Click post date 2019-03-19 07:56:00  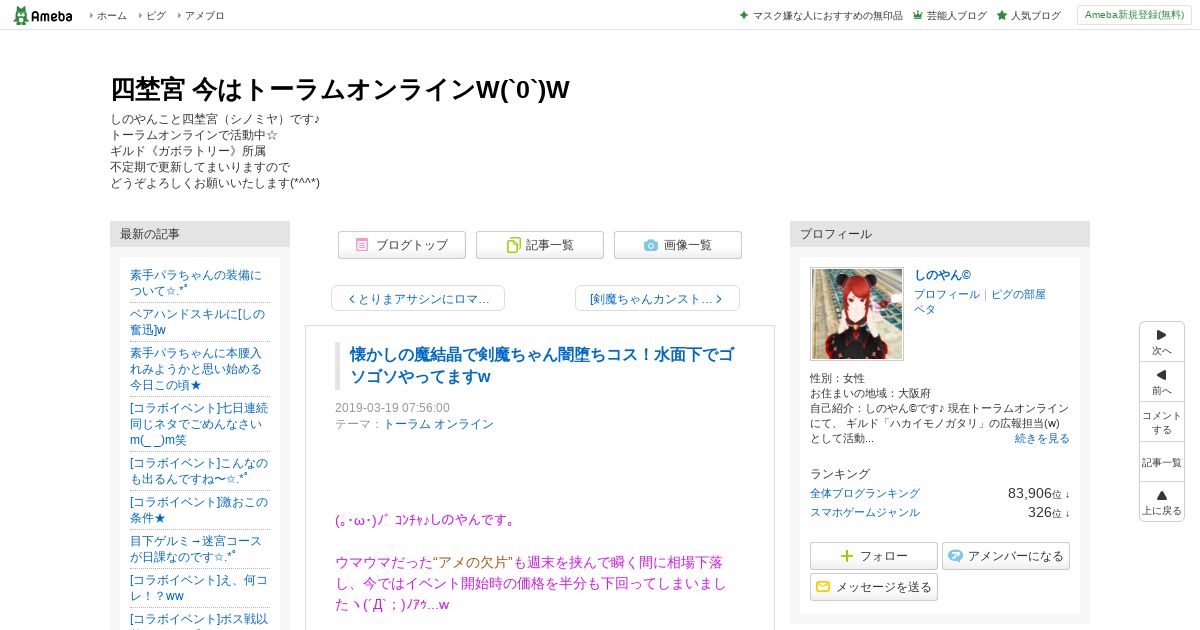pyautogui.click(x=392, y=408)
